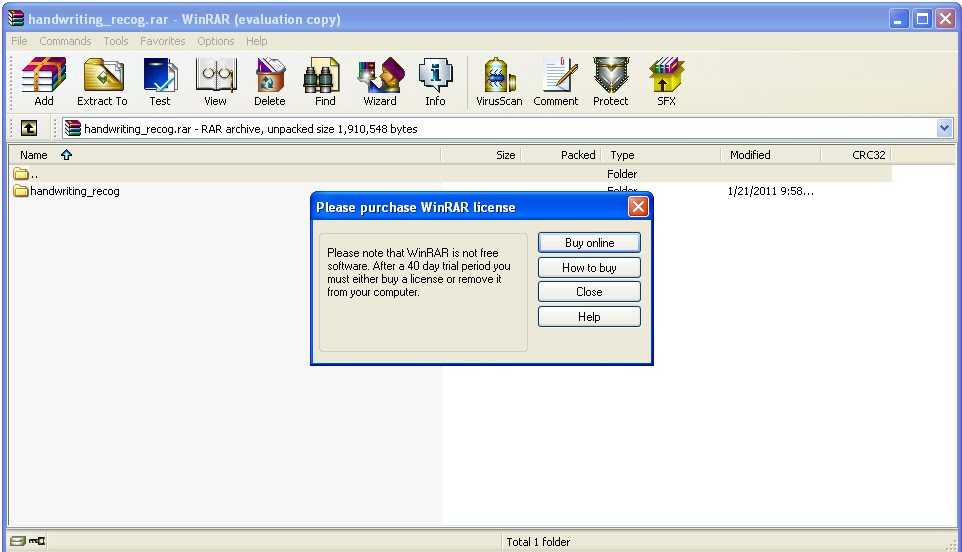The width and height of the screenshot is (962, 552).
Task: Launch the Wizard tool
Action: click(x=380, y=82)
